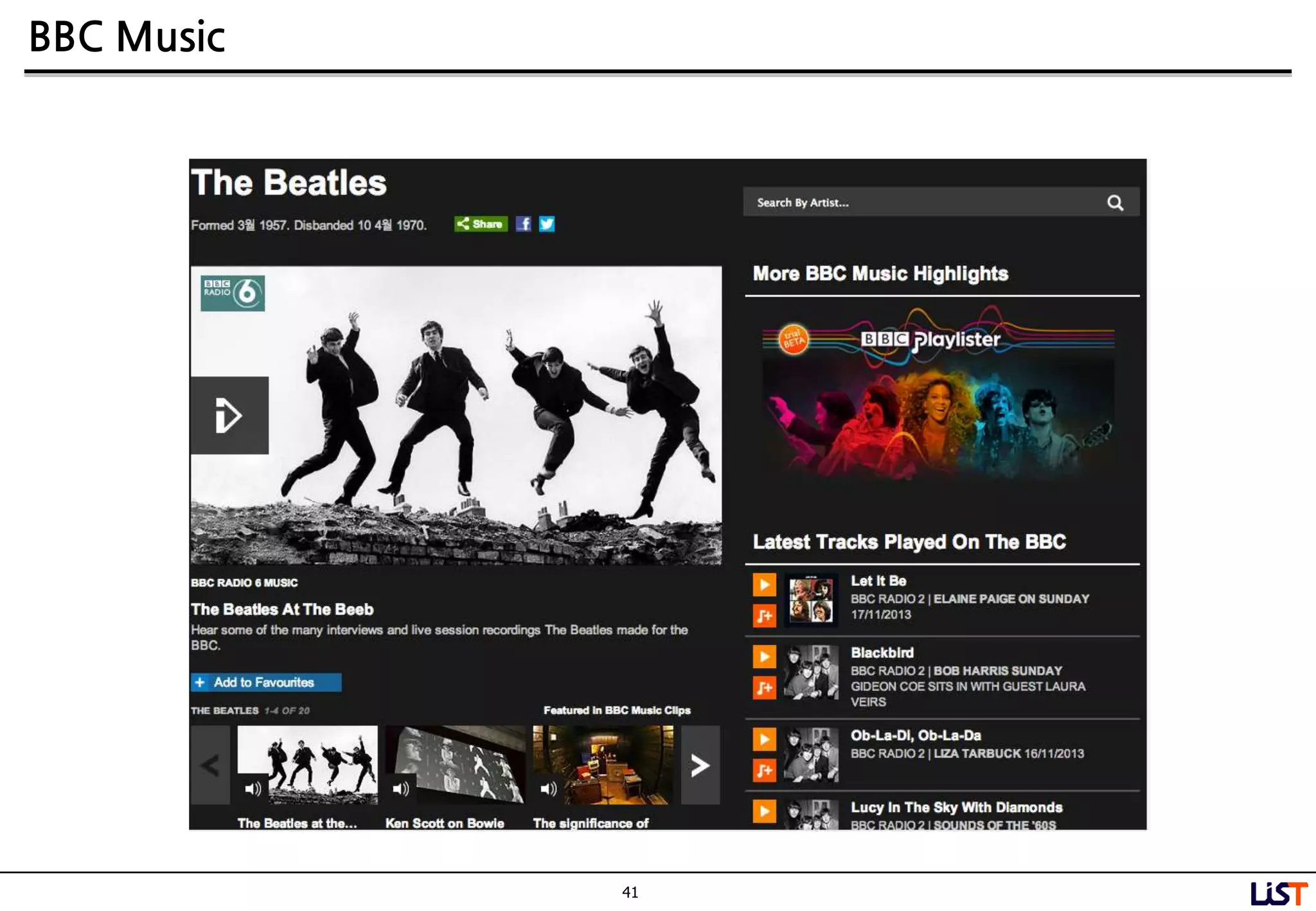The width and height of the screenshot is (1316, 911).
Task: Click the Facebook share icon
Action: (x=524, y=224)
